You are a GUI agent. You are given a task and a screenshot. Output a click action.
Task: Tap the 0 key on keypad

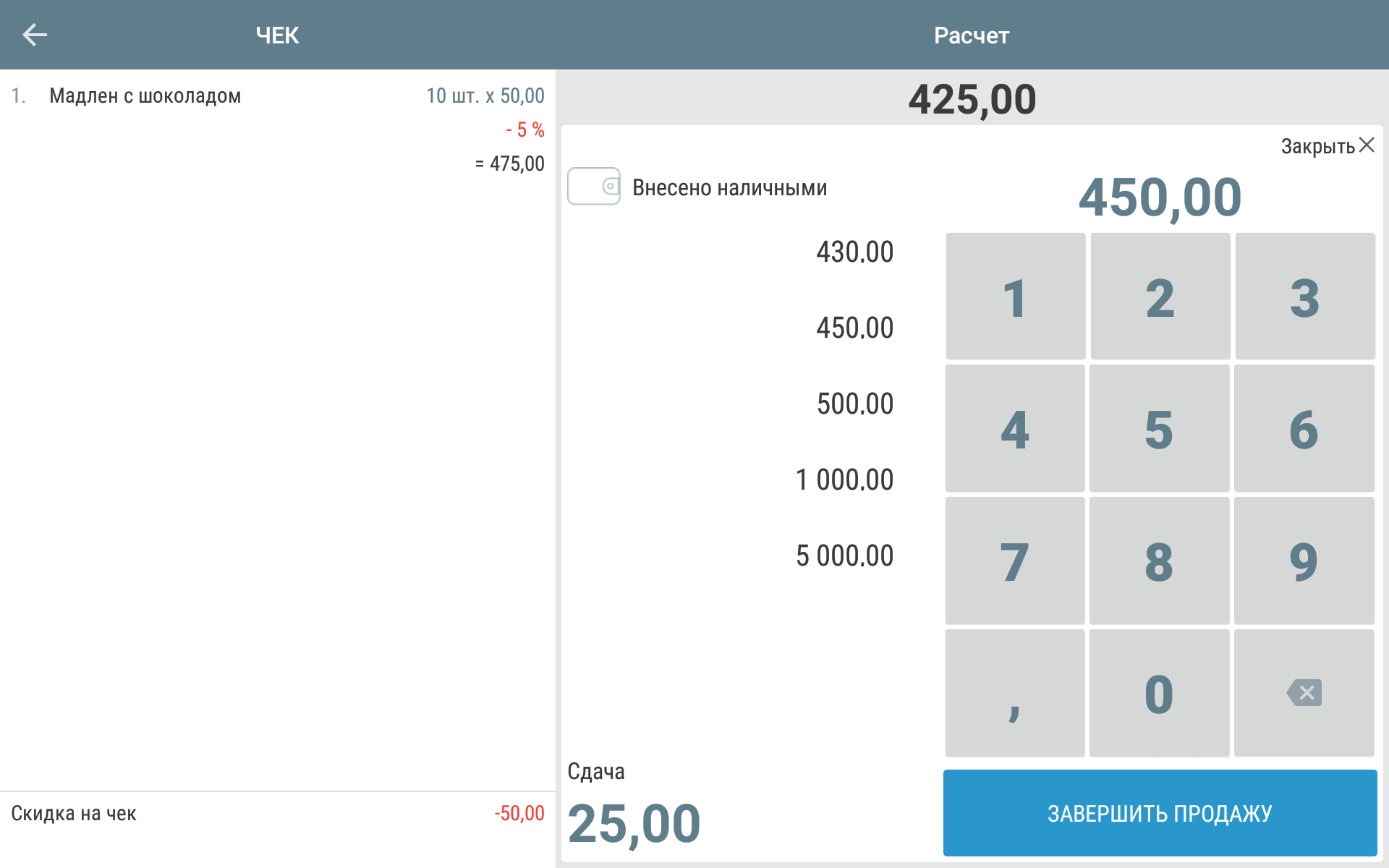(1159, 694)
